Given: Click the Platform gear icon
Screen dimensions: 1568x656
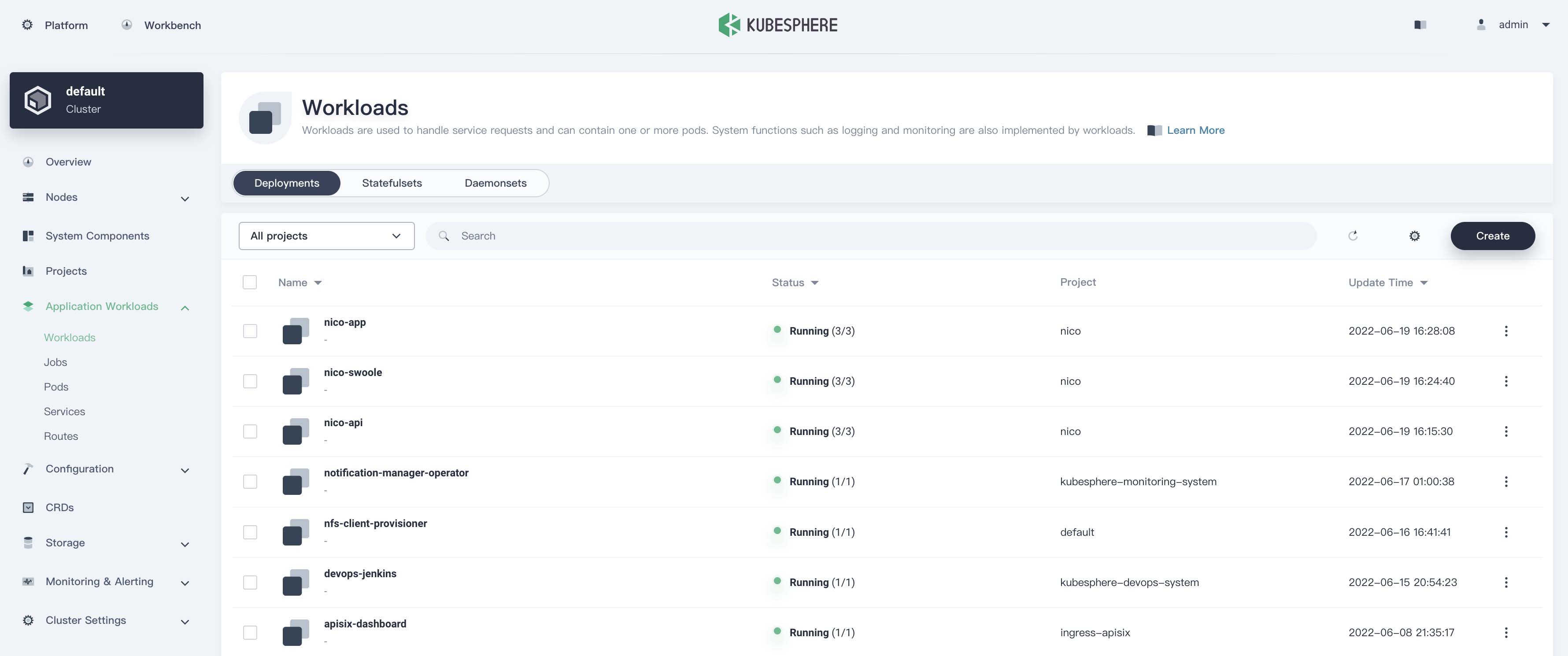Looking at the screenshot, I should tap(27, 25).
